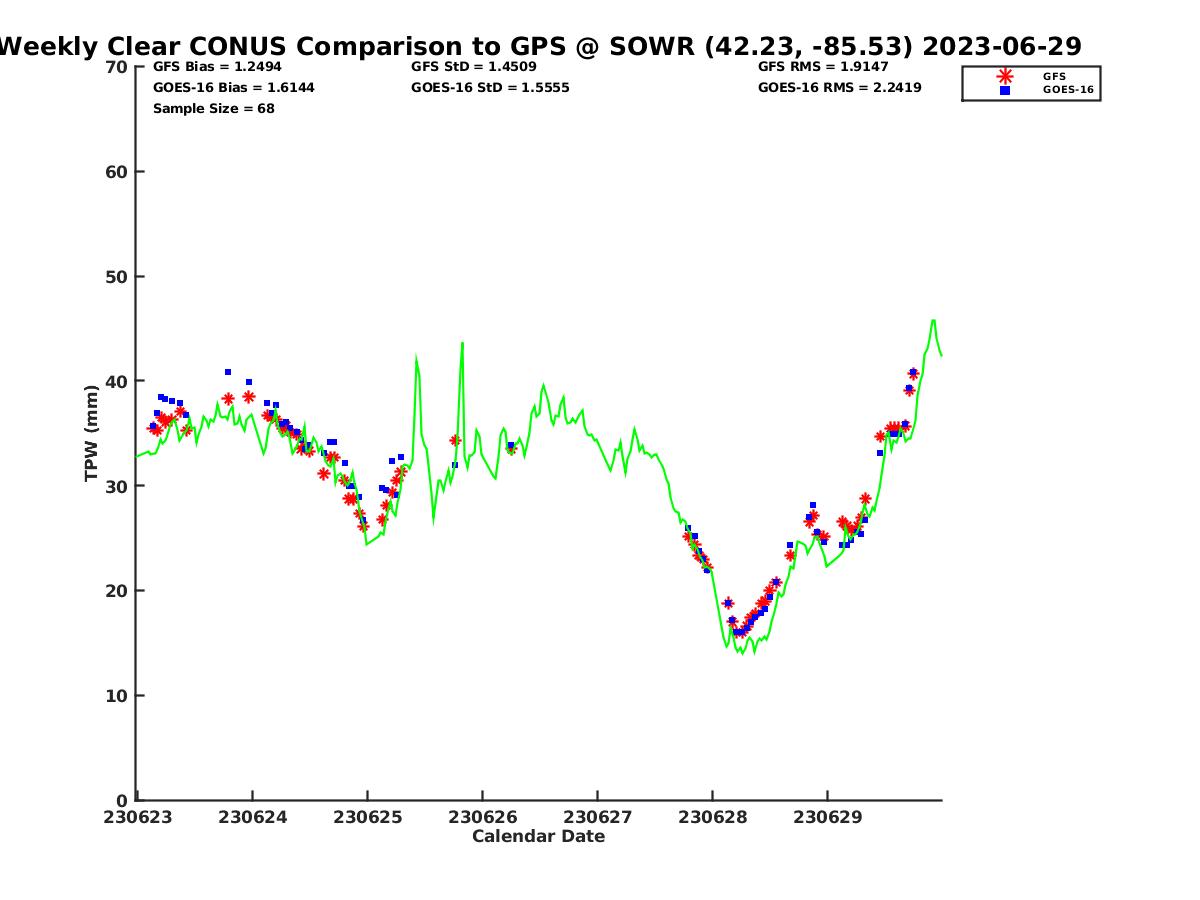Image resolution: width=1200 pixels, height=900 pixels.
Task: Select the 230626 x-axis date tick
Action: tap(482, 817)
